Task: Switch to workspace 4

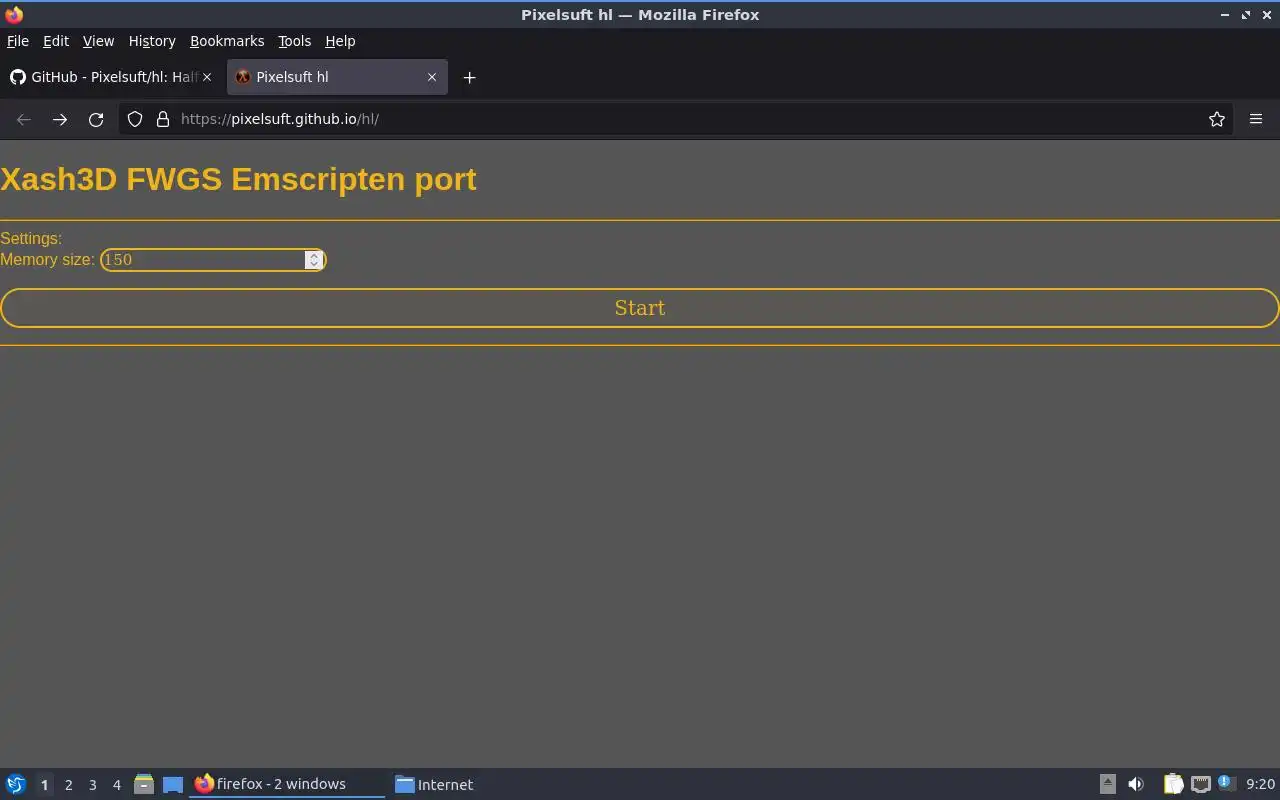Action: 116,785
